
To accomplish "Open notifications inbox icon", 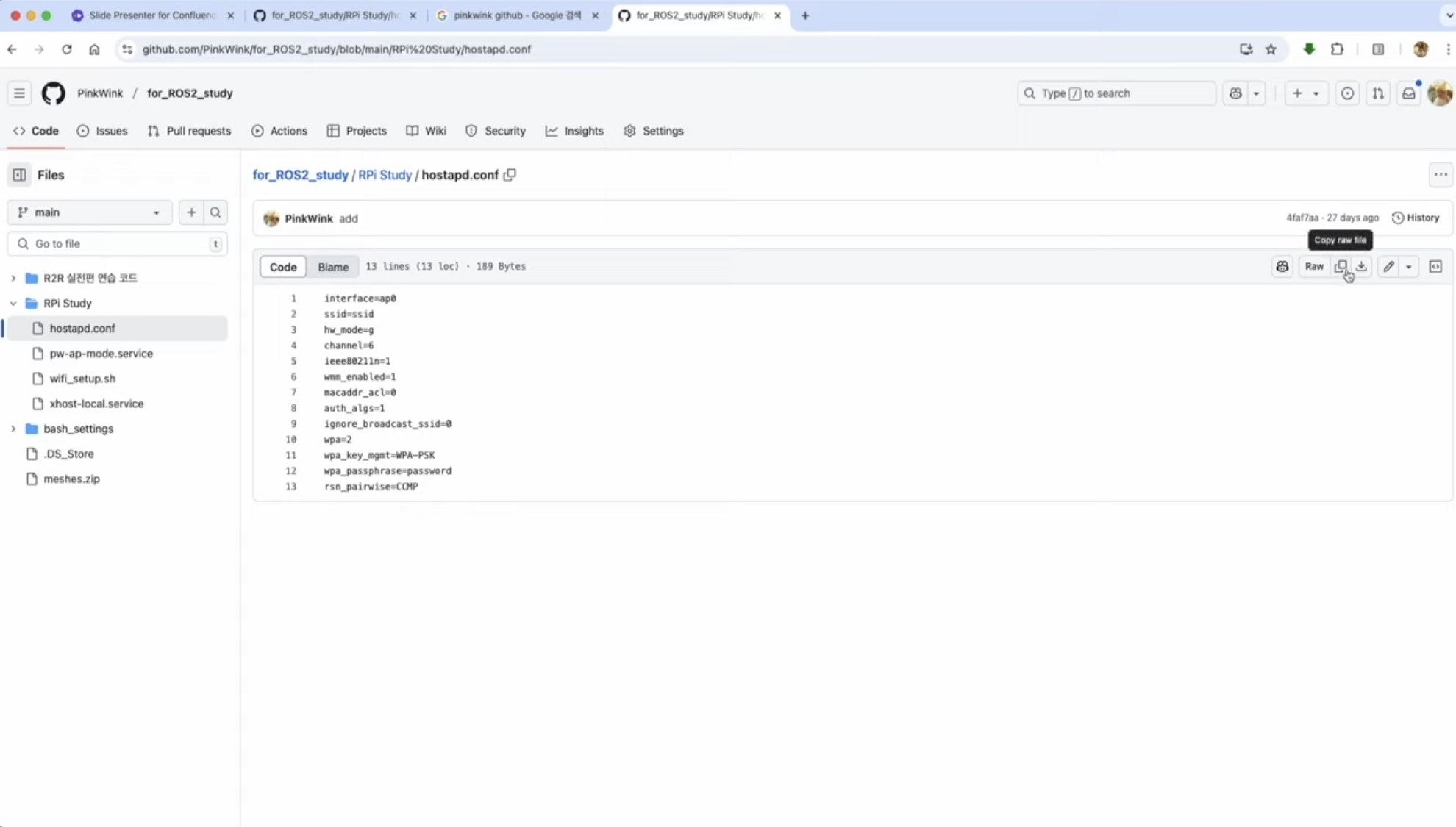I will [1408, 93].
